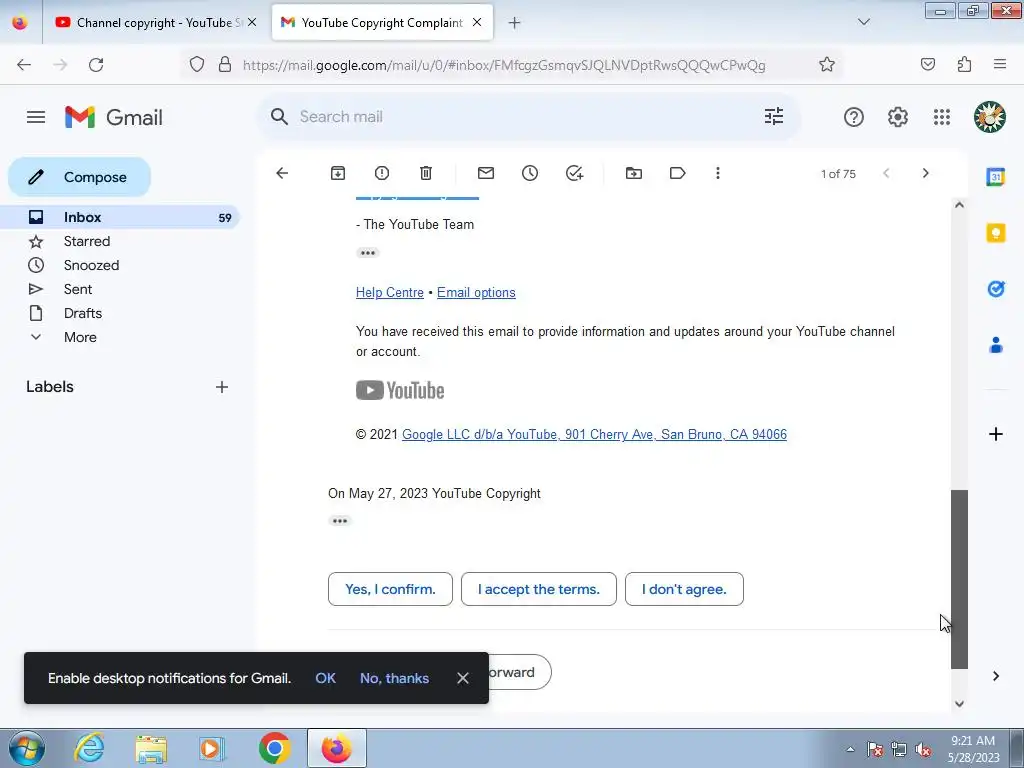Open Google Contacts side panel
Image resolution: width=1024 pixels, height=768 pixels.
995,345
